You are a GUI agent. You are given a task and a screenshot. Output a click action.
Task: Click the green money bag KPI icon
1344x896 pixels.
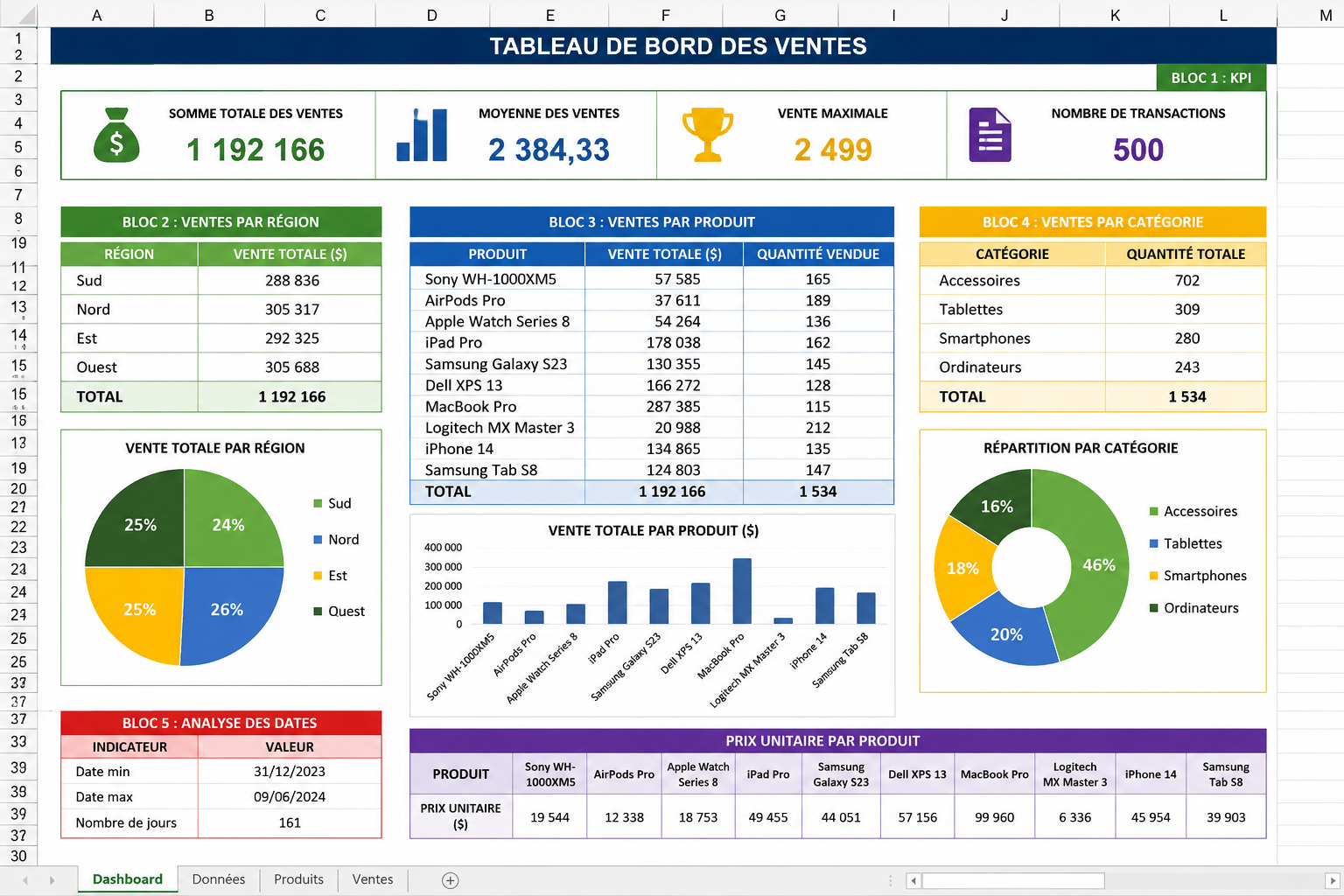116,135
